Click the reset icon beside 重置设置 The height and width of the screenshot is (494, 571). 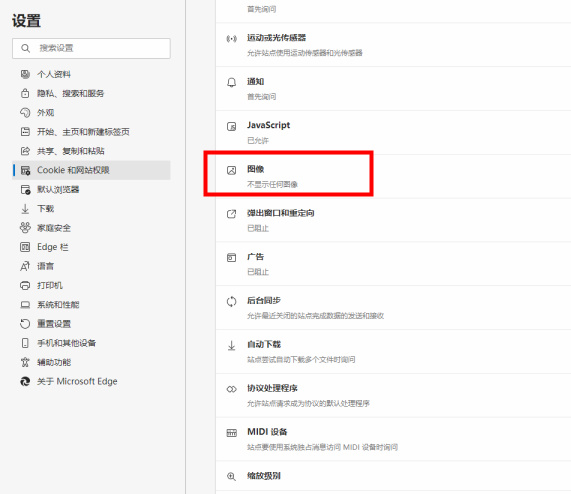pyautogui.click(x=25, y=324)
